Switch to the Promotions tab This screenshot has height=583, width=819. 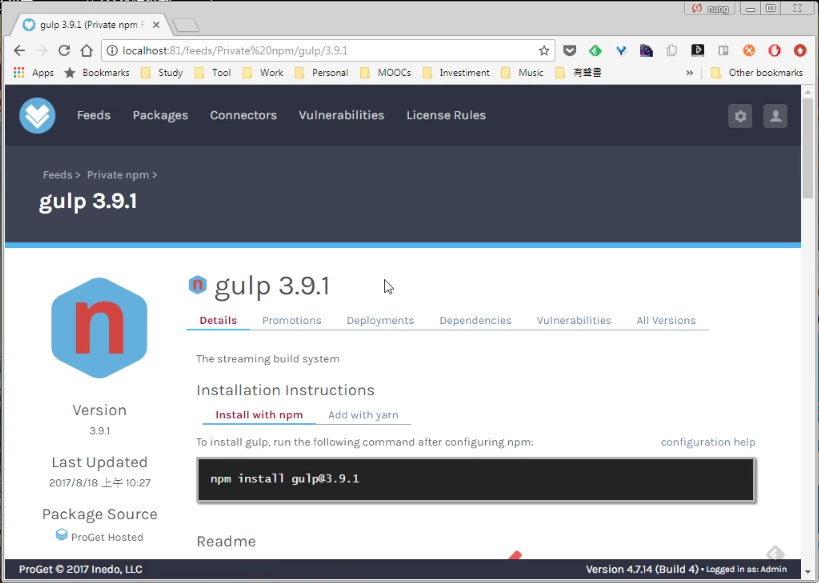pos(292,321)
